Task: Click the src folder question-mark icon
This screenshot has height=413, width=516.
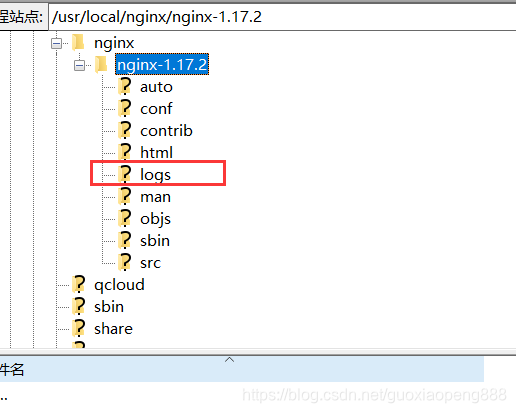Action: (125, 262)
